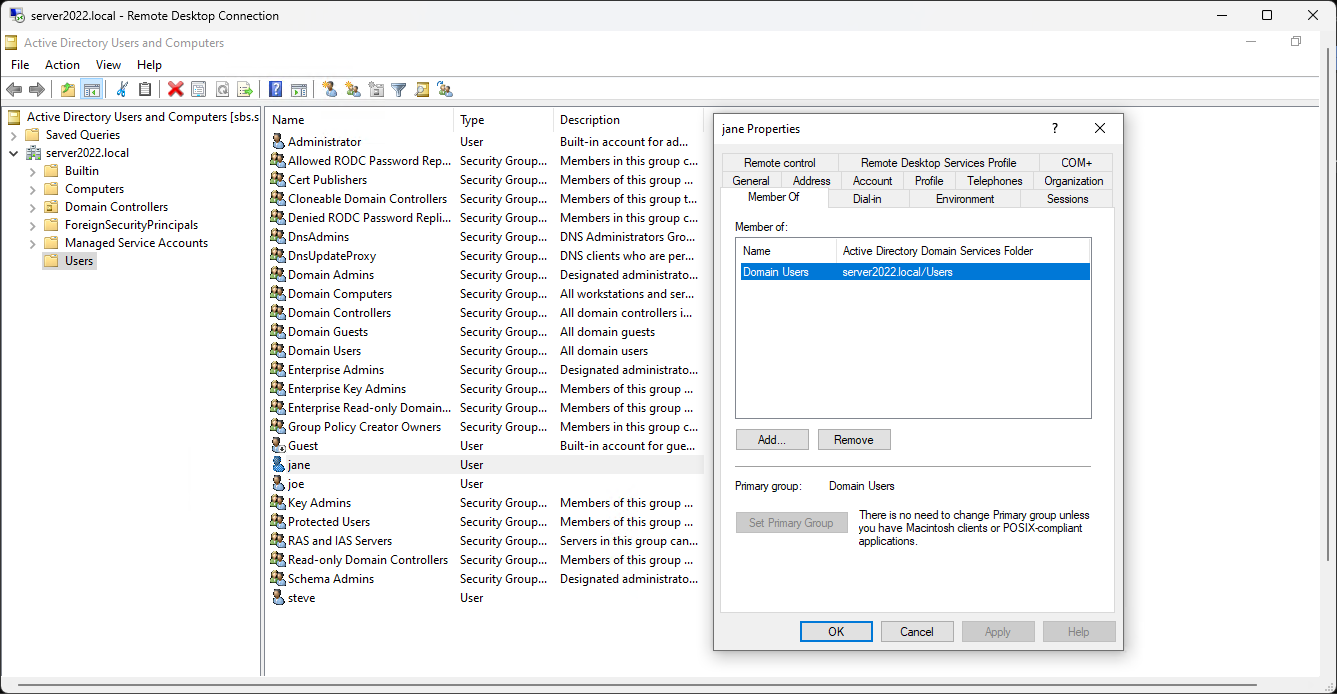Click the Filter funnel icon

[x=399, y=90]
